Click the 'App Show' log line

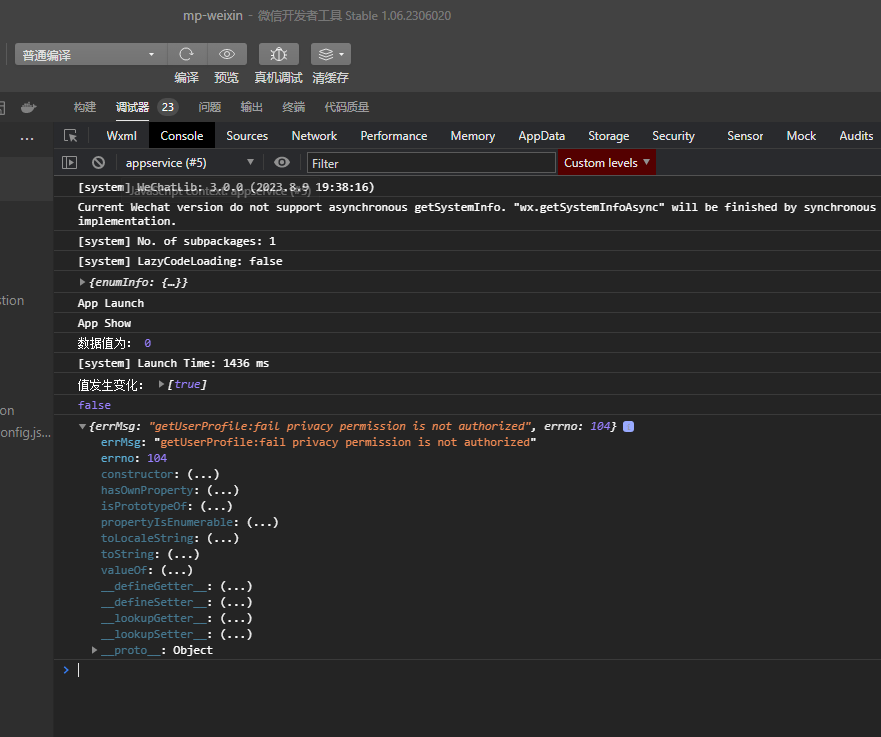[x=105, y=324]
